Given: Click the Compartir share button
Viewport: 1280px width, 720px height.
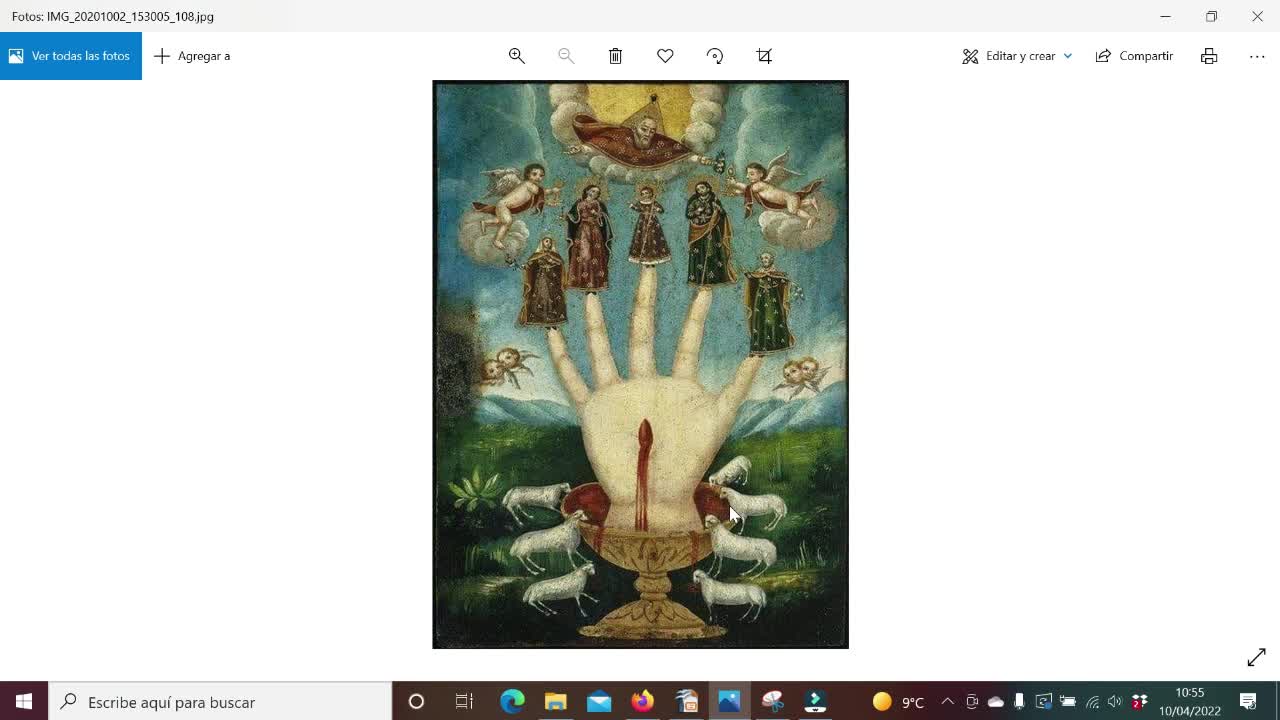Looking at the screenshot, I should 1134,56.
